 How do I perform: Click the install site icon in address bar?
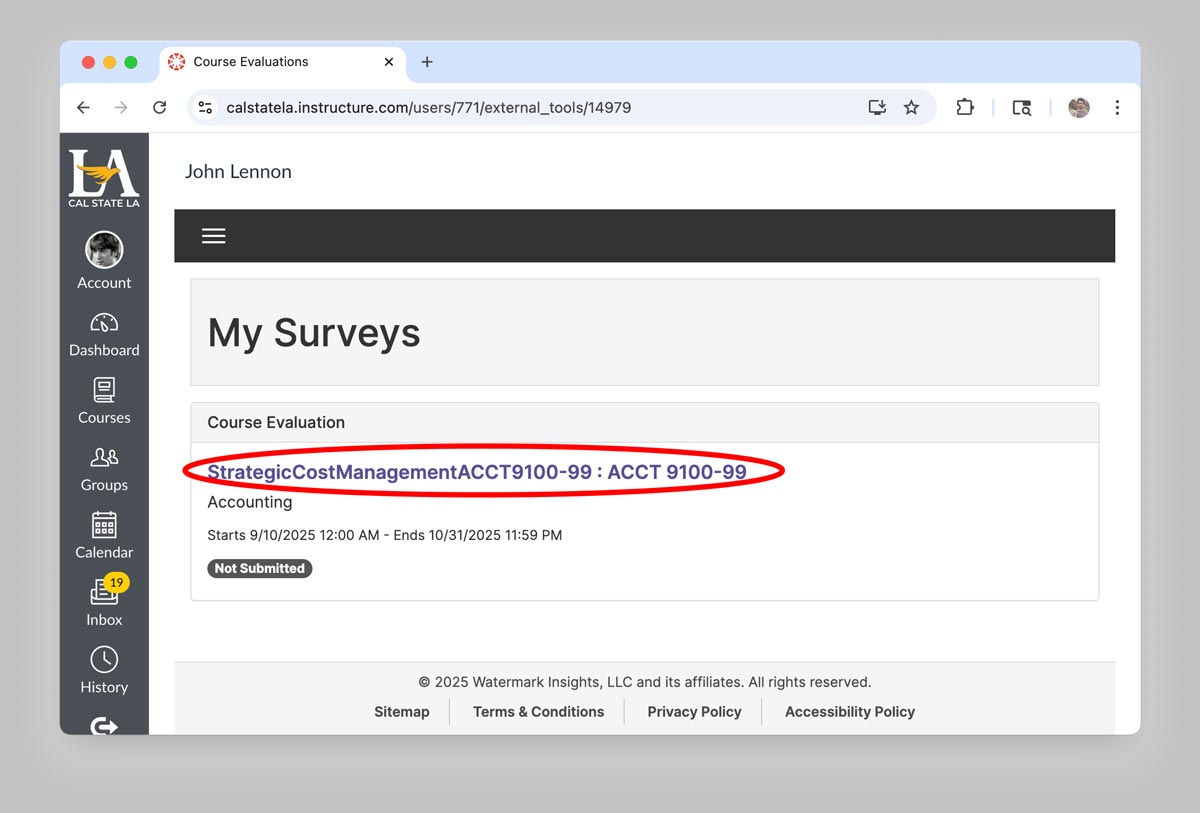pyautogui.click(x=876, y=107)
